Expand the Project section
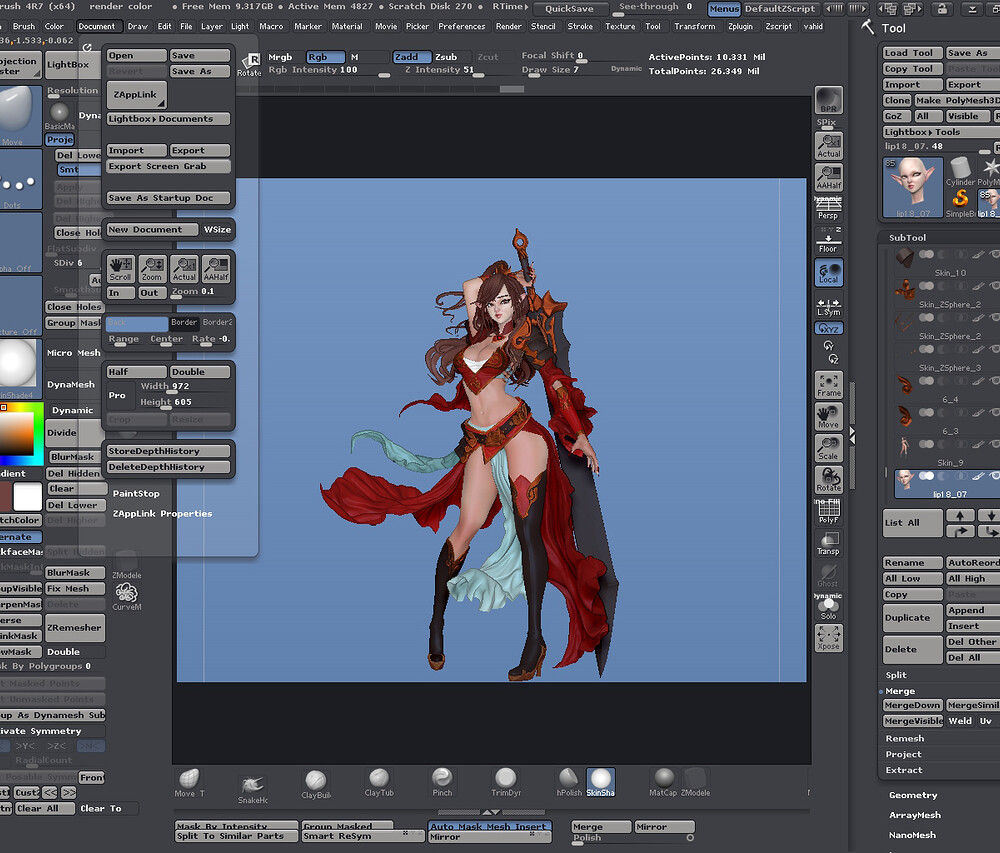The height and width of the screenshot is (853, 1000). click(x=903, y=754)
